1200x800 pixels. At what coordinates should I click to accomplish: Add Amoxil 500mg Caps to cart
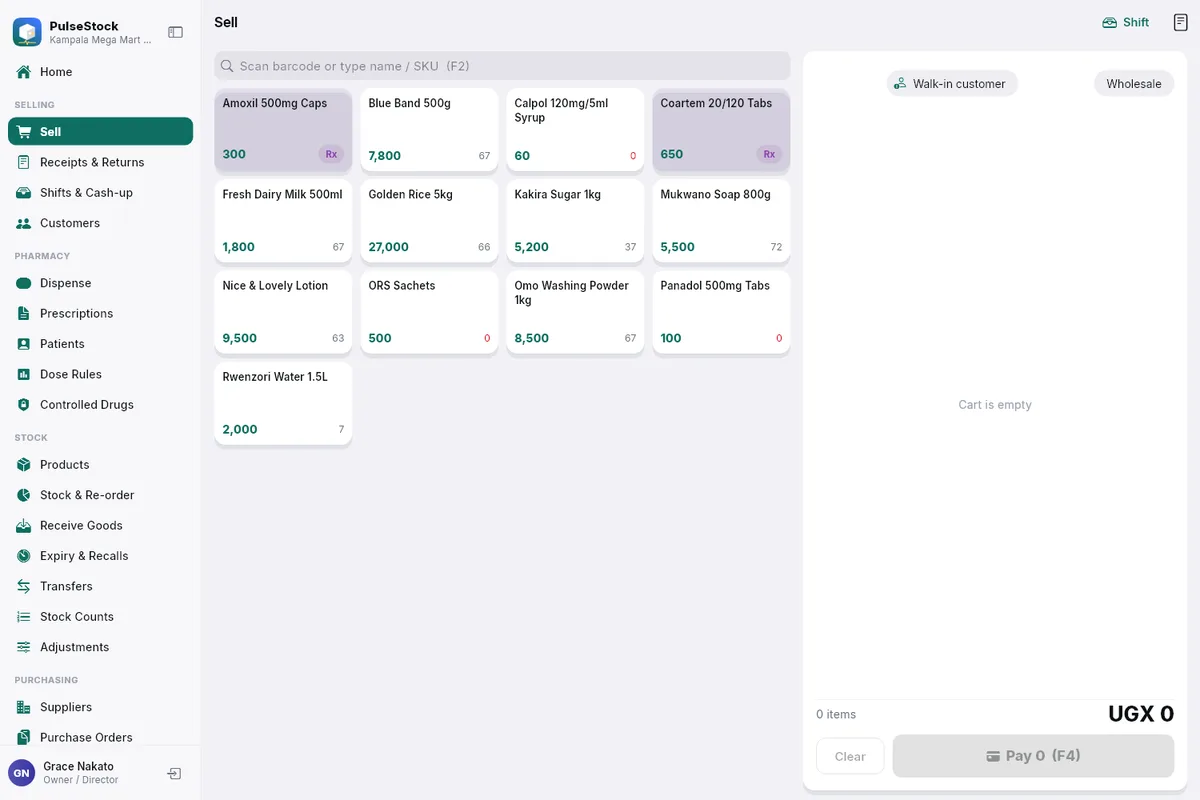283,130
